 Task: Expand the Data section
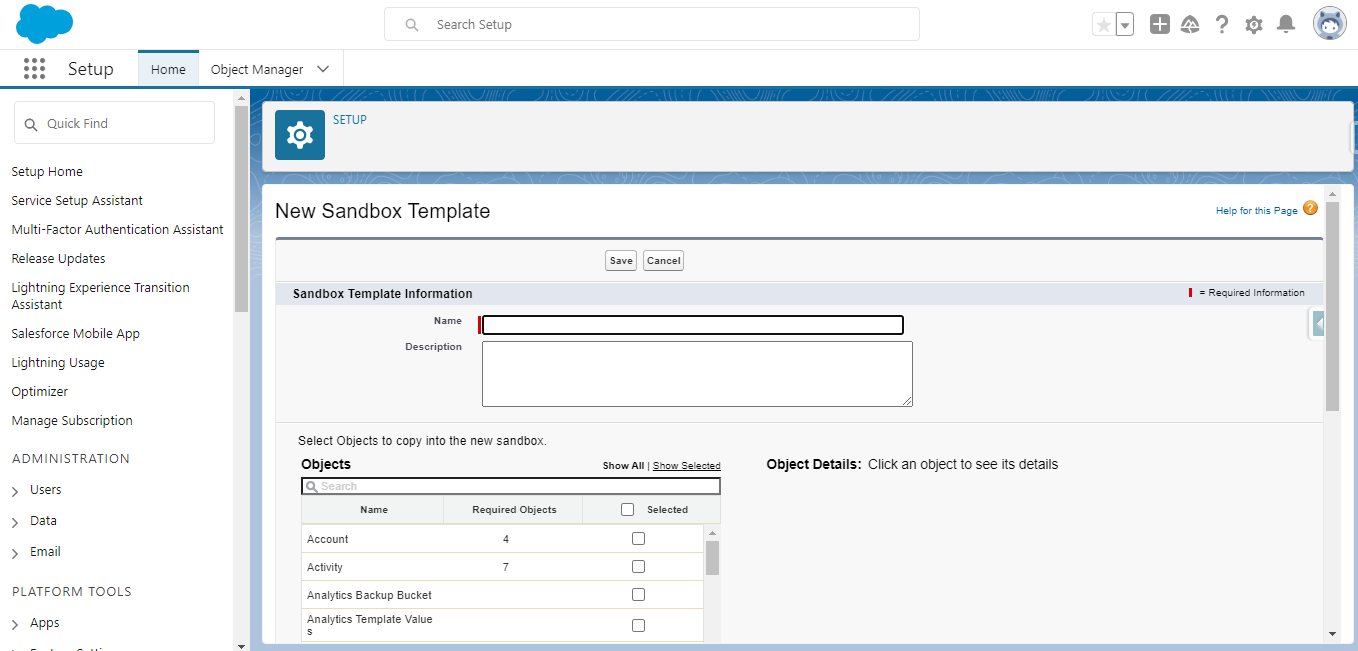[x=15, y=522]
